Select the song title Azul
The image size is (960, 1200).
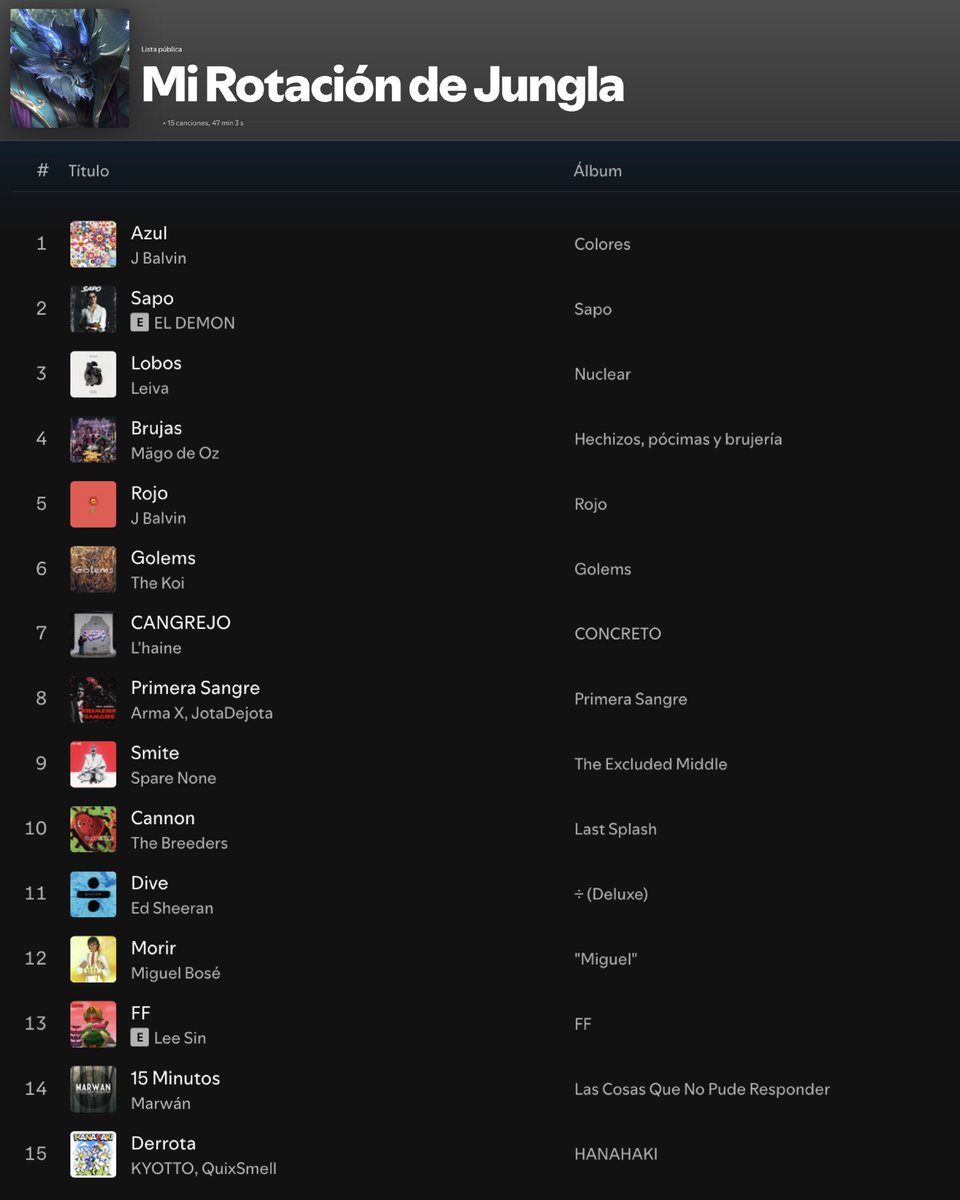point(149,233)
